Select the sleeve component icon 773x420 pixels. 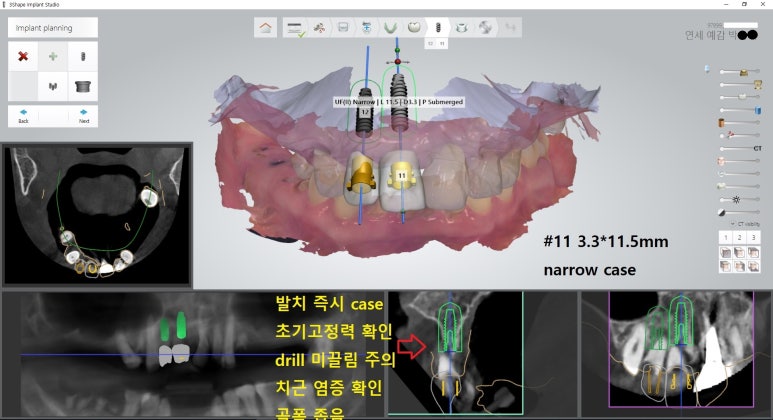[83, 86]
